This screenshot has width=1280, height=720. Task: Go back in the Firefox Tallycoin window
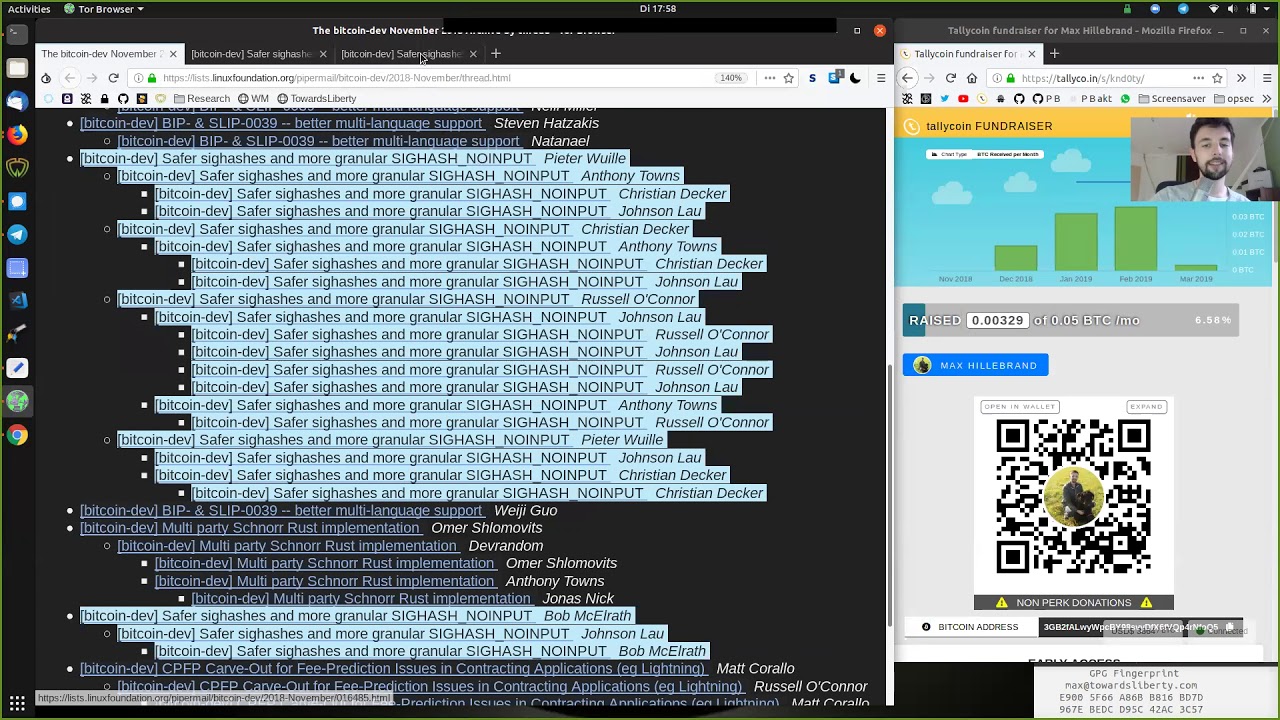pyautogui.click(x=908, y=78)
